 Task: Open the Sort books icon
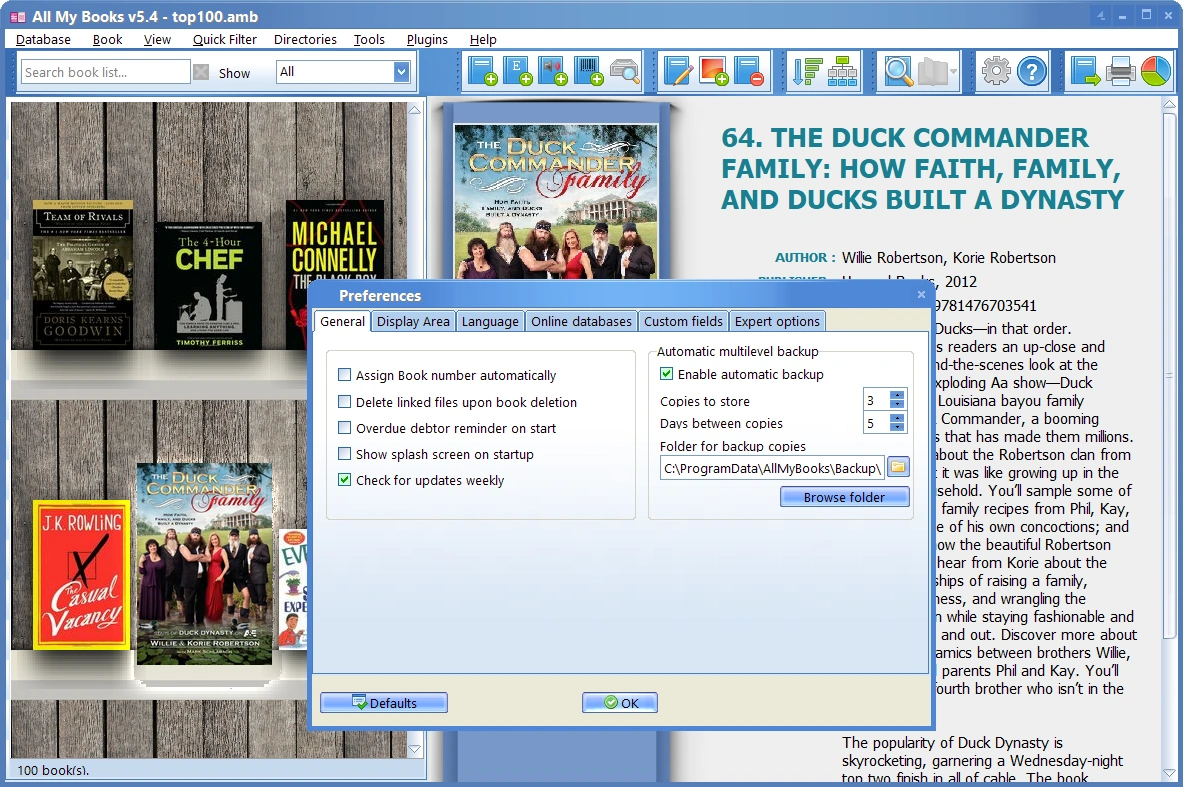(806, 71)
